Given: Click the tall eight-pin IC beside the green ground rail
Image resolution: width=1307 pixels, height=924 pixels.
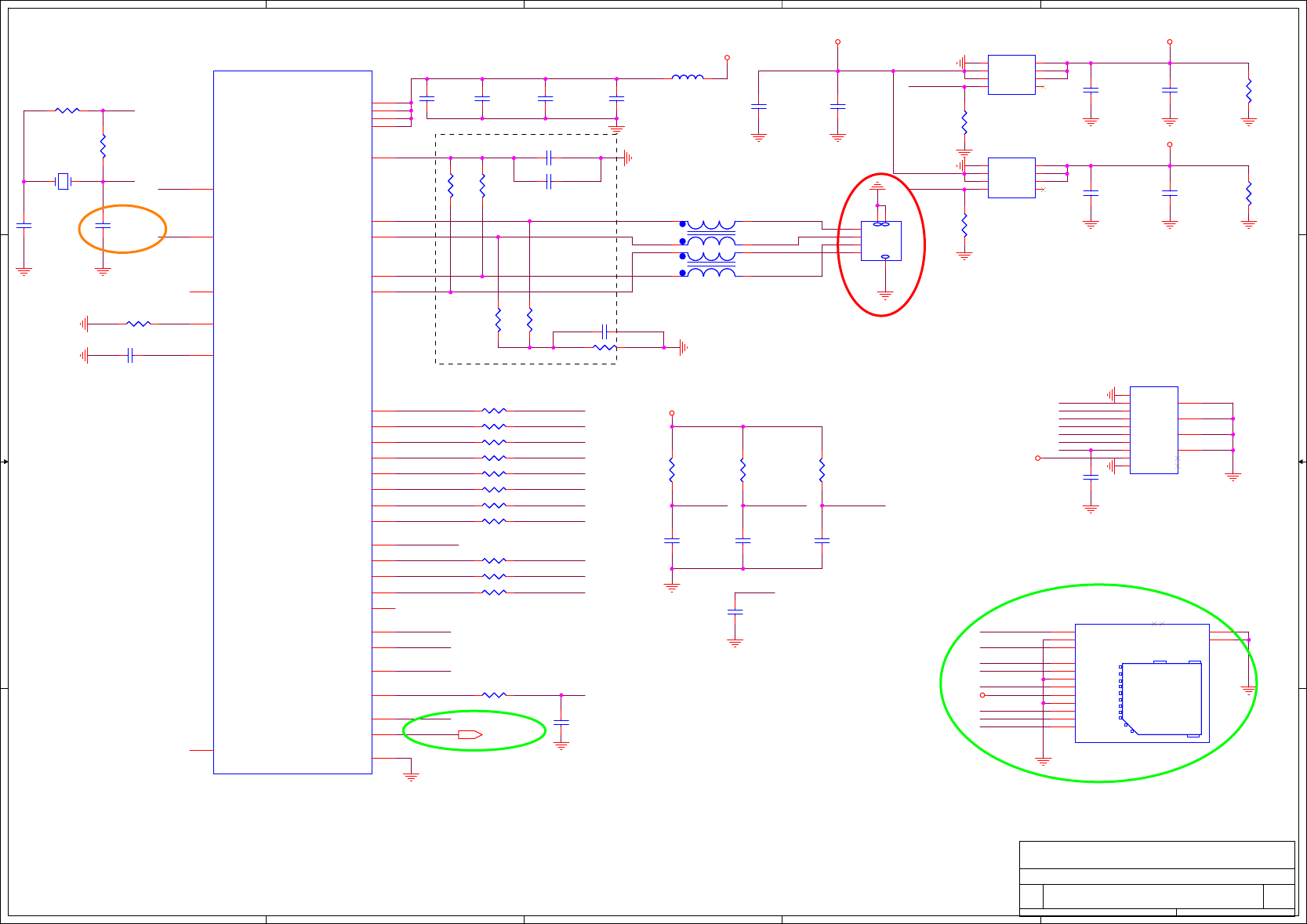Looking at the screenshot, I should point(1154,430).
